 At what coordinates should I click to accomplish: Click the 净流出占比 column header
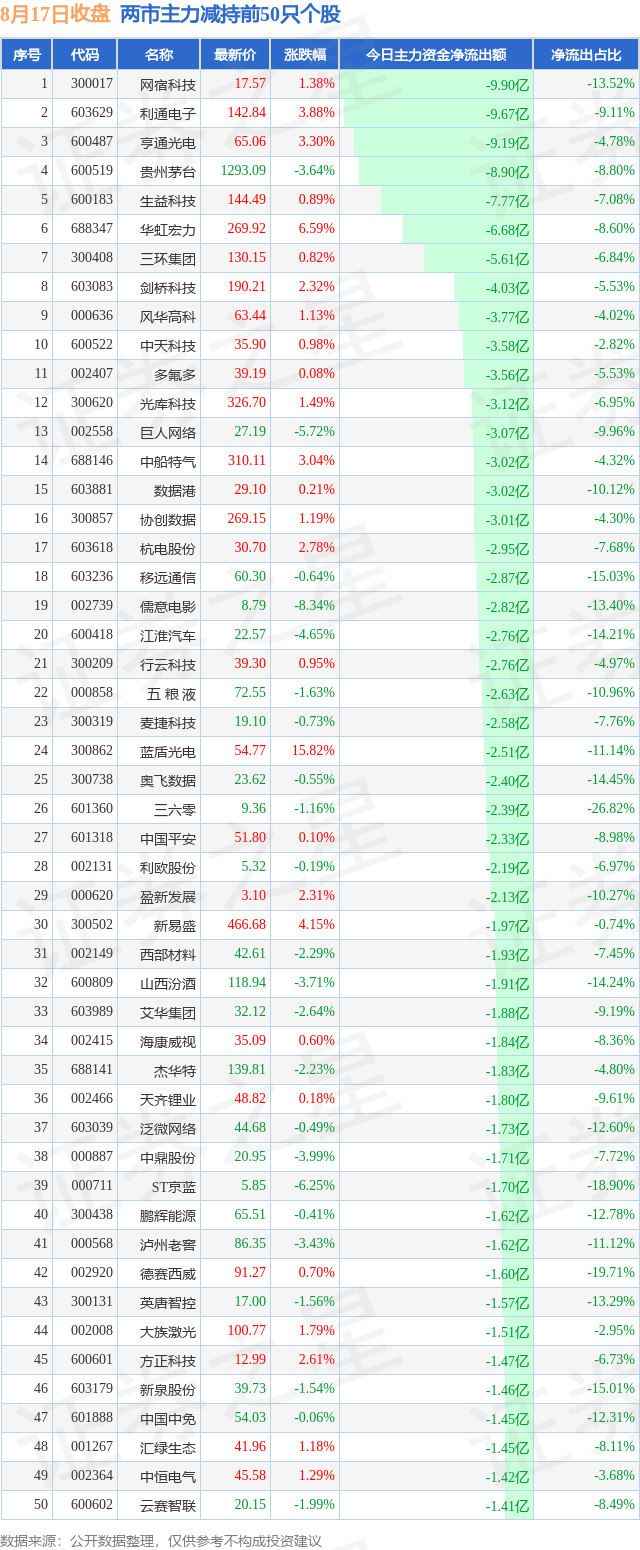(586, 55)
